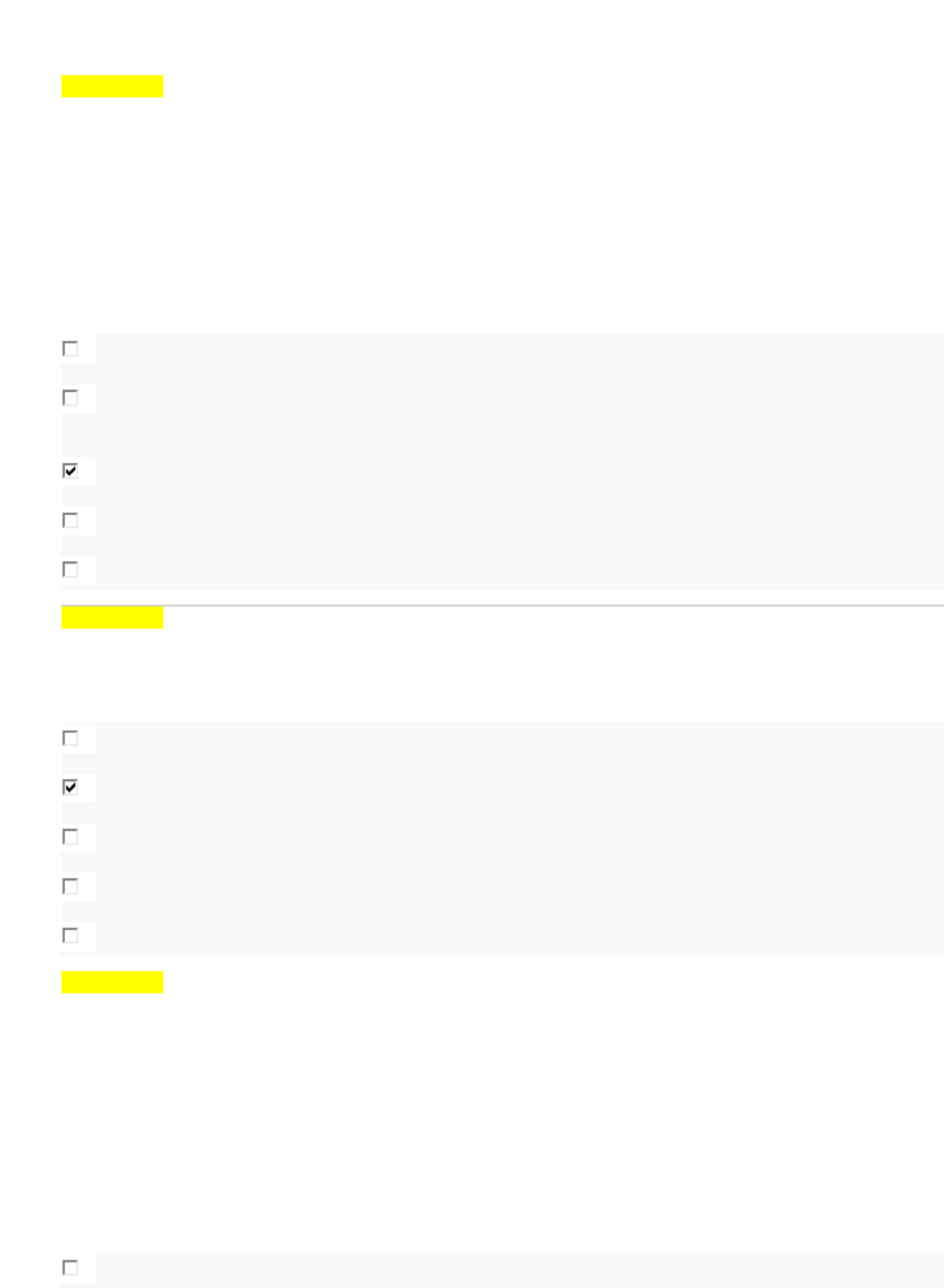Tick the second checkbox in the top answer group

[71, 398]
